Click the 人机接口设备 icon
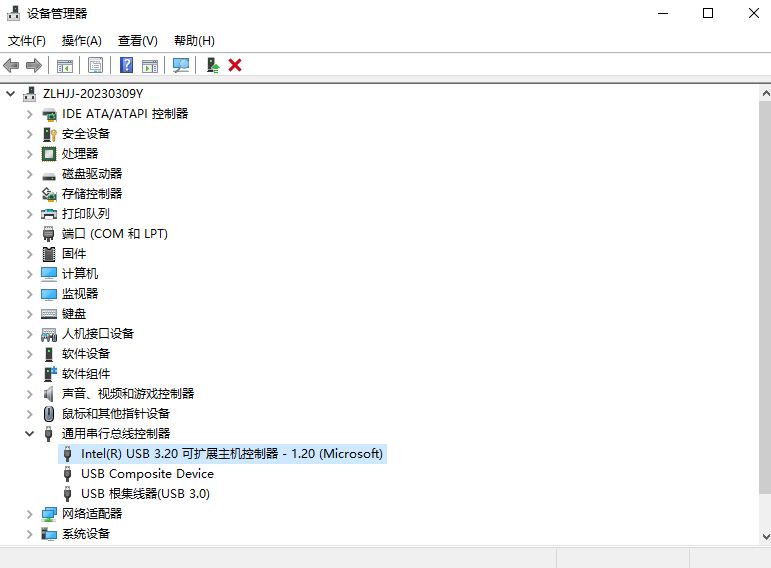The width and height of the screenshot is (771, 568). tap(49, 334)
